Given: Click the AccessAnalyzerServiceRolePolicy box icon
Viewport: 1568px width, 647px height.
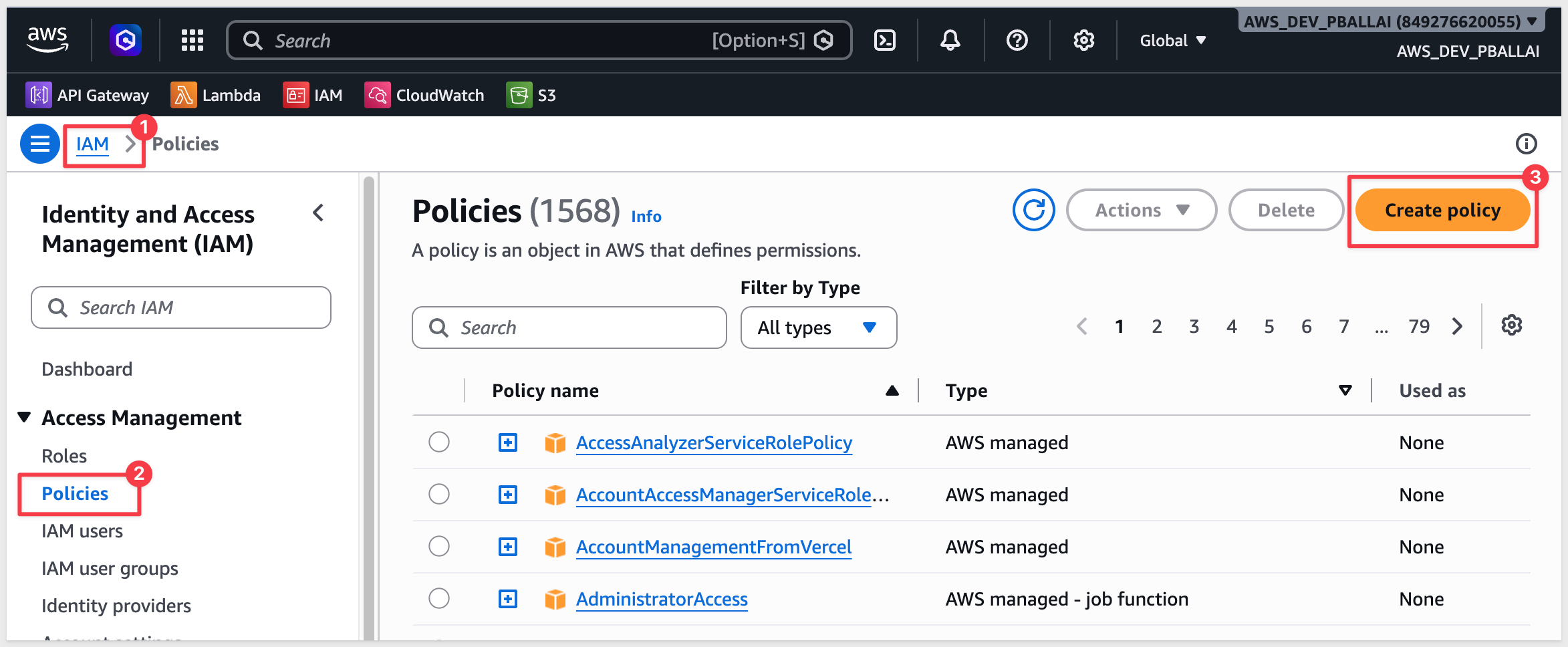Looking at the screenshot, I should point(555,442).
